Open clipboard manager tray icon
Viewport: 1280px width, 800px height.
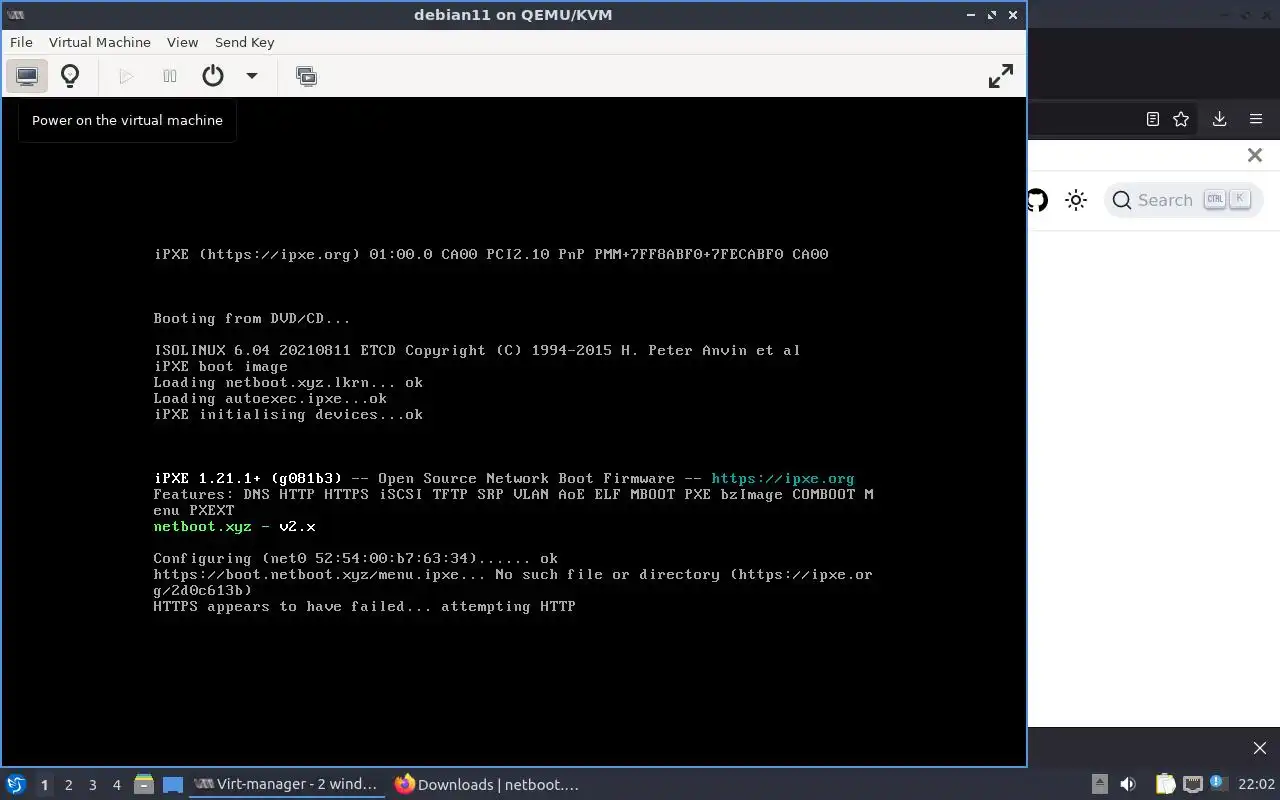(x=1165, y=784)
